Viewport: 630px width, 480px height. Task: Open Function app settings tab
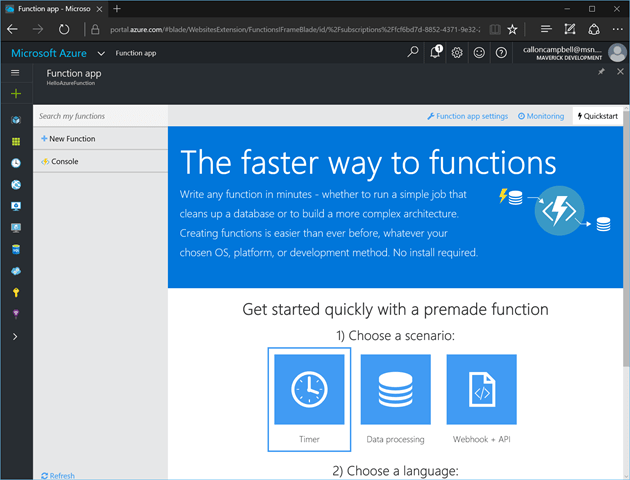[467, 116]
